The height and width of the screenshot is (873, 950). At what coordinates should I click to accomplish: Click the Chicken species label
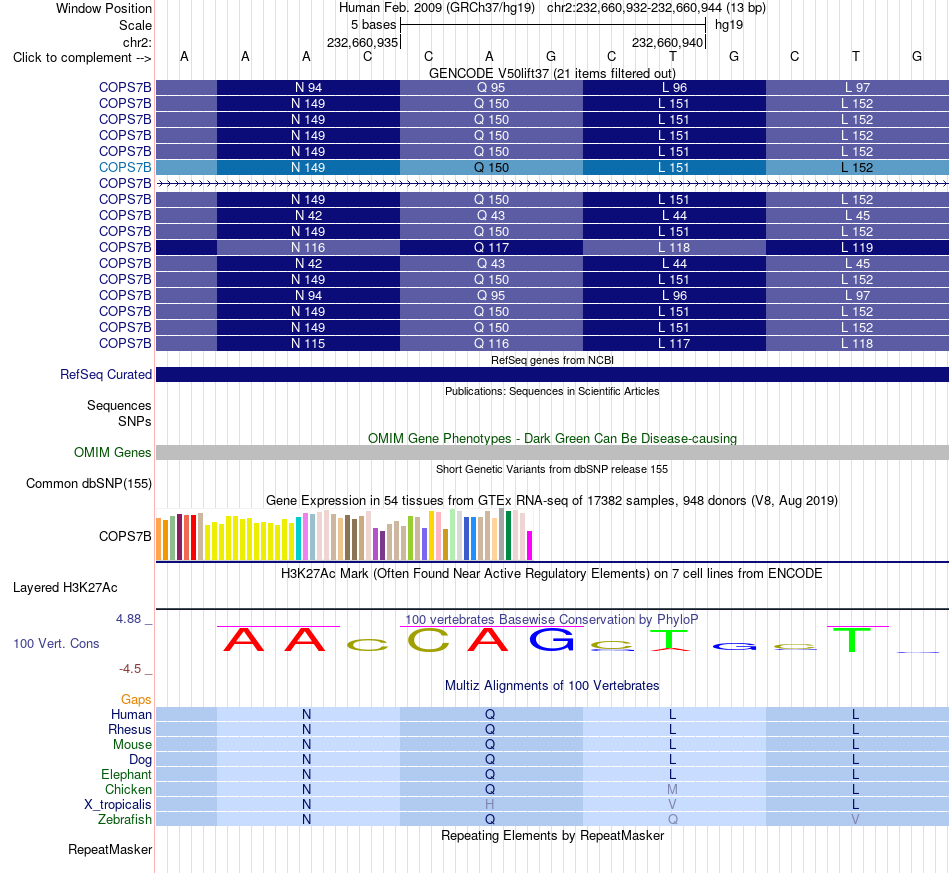pos(128,789)
